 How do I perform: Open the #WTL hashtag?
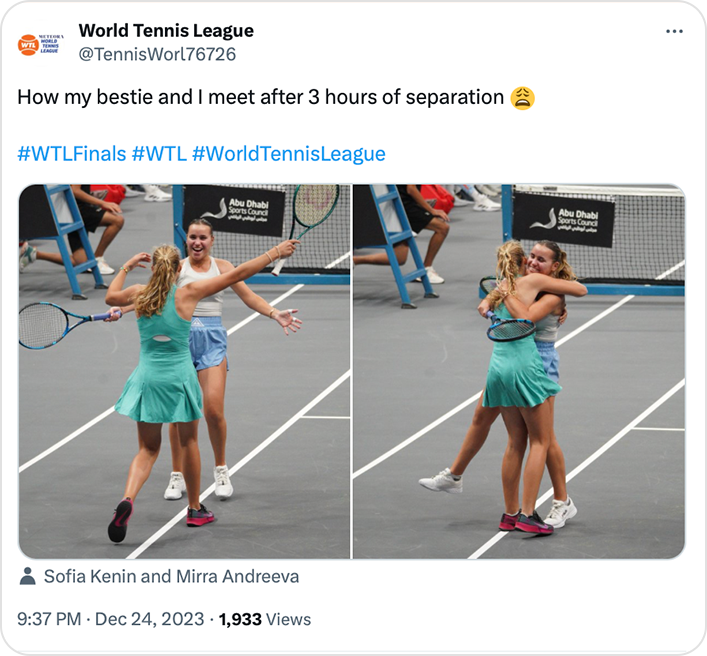(159, 154)
